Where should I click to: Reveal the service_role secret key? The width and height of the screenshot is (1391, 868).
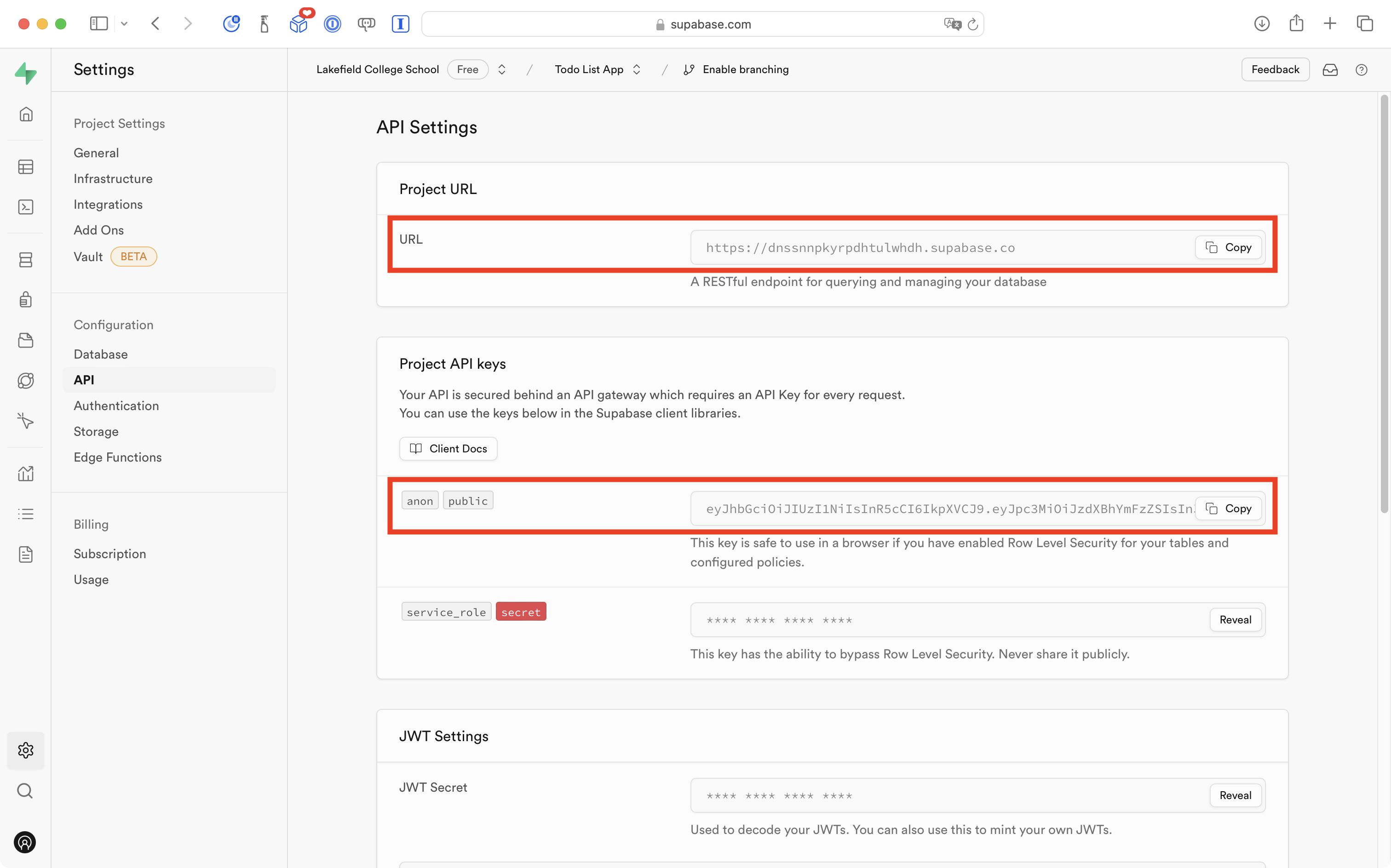coord(1235,620)
